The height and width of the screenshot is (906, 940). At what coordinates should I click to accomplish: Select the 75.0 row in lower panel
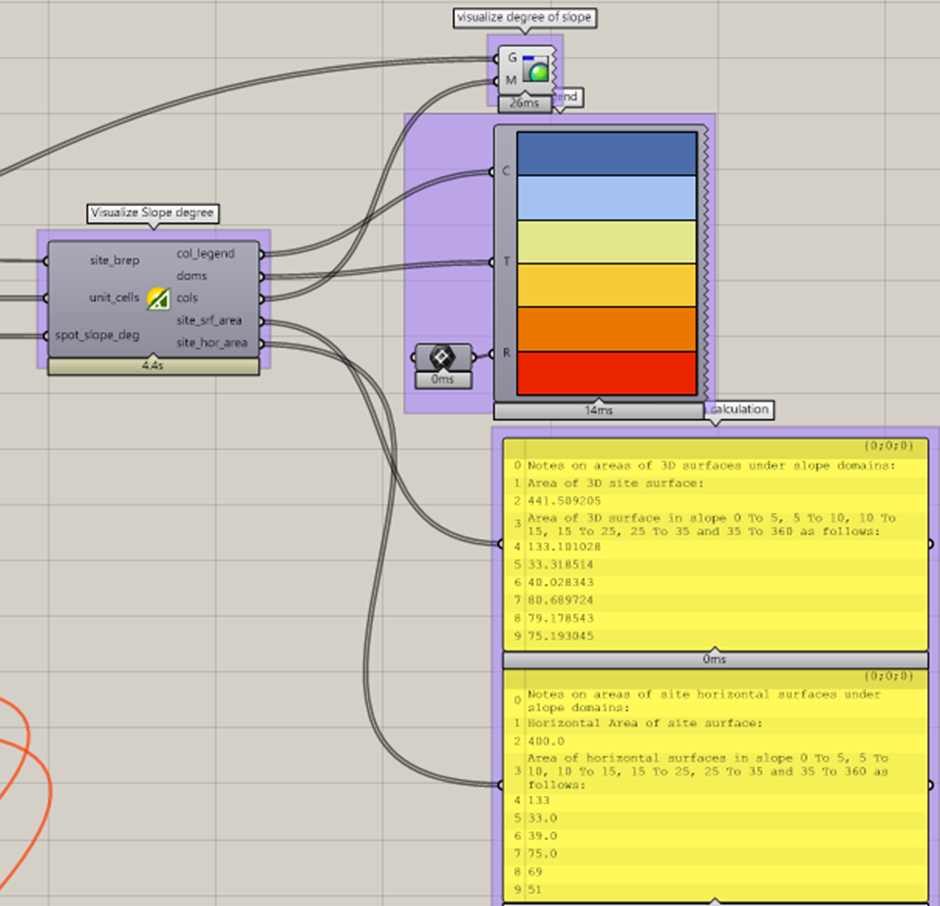(x=715, y=854)
